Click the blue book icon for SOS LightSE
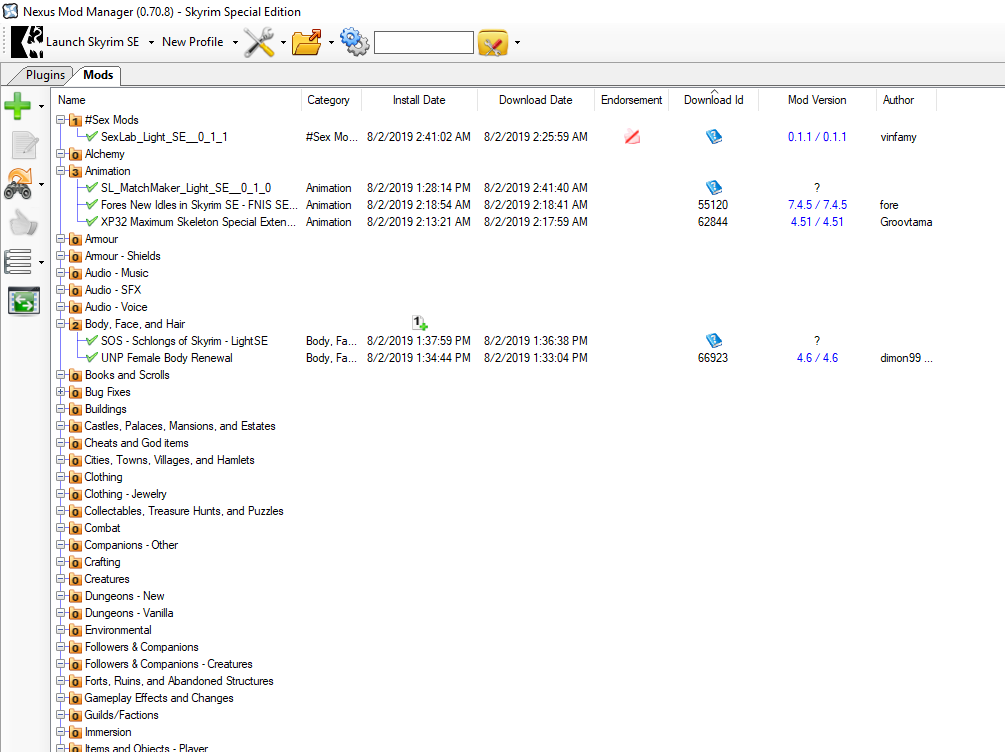 coord(713,340)
